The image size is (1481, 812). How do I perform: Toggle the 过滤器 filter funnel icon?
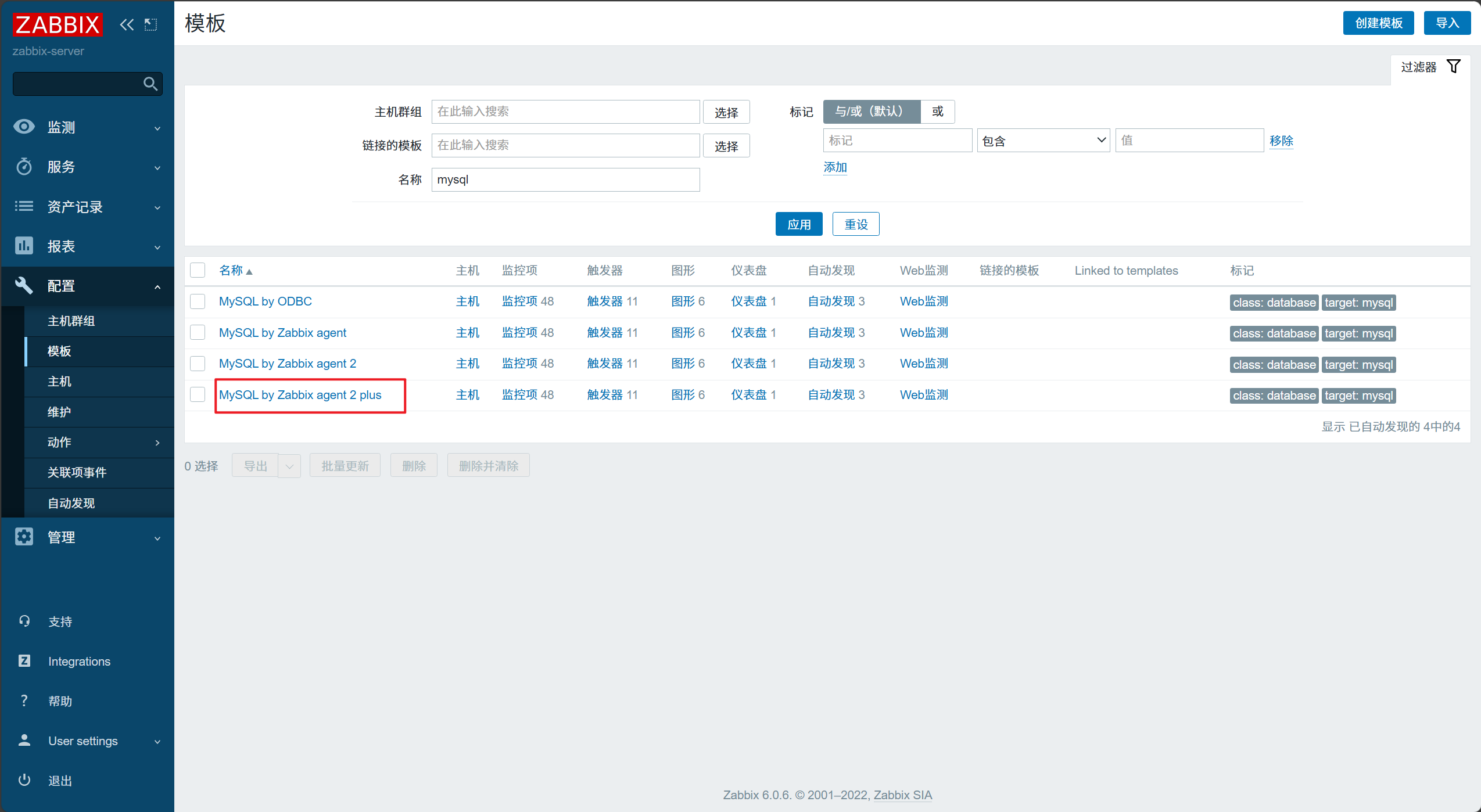click(x=1453, y=67)
